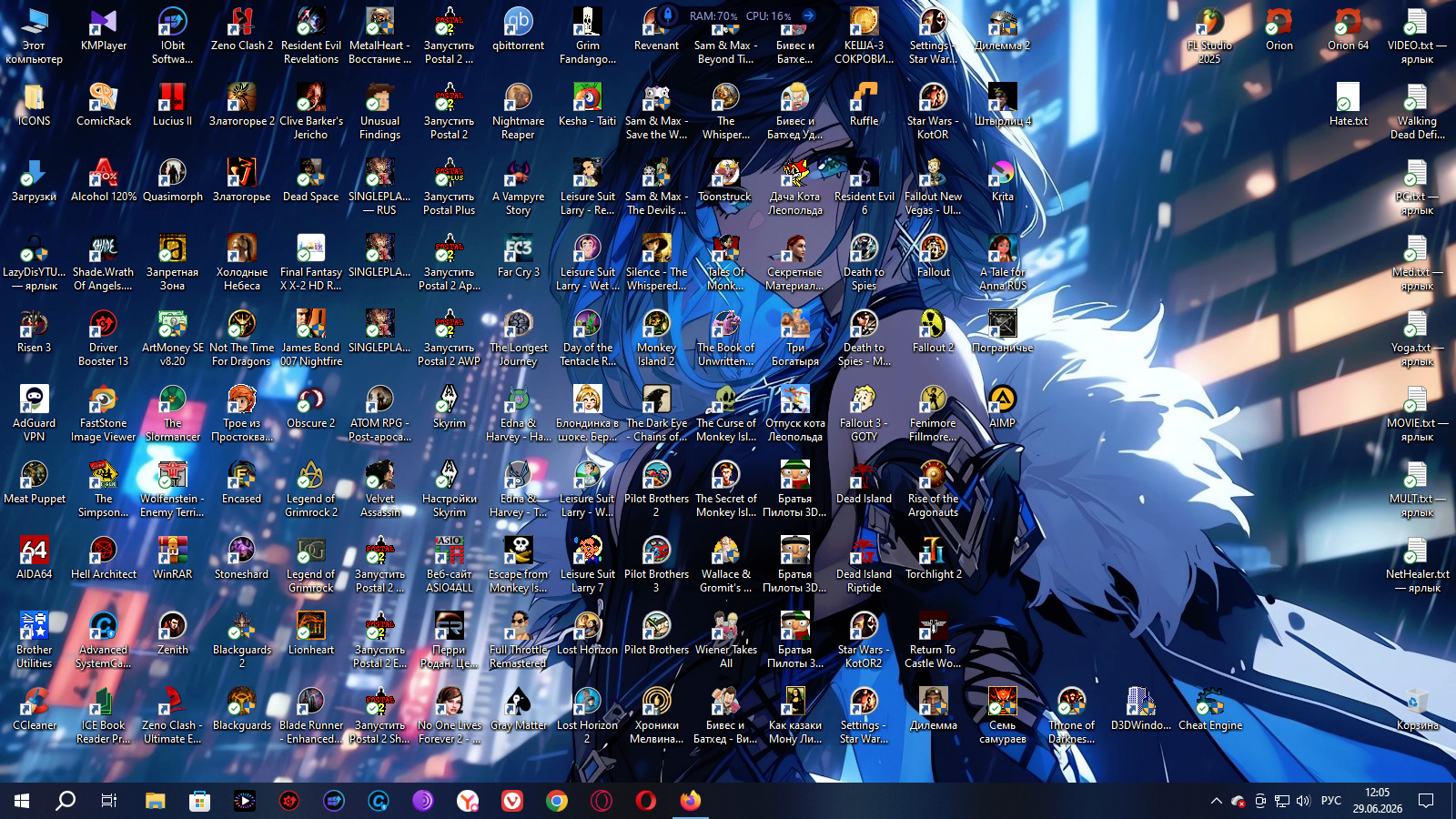The width and height of the screenshot is (1456, 819).
Task: Select the Skyrim desktop shortcut
Action: click(x=450, y=407)
